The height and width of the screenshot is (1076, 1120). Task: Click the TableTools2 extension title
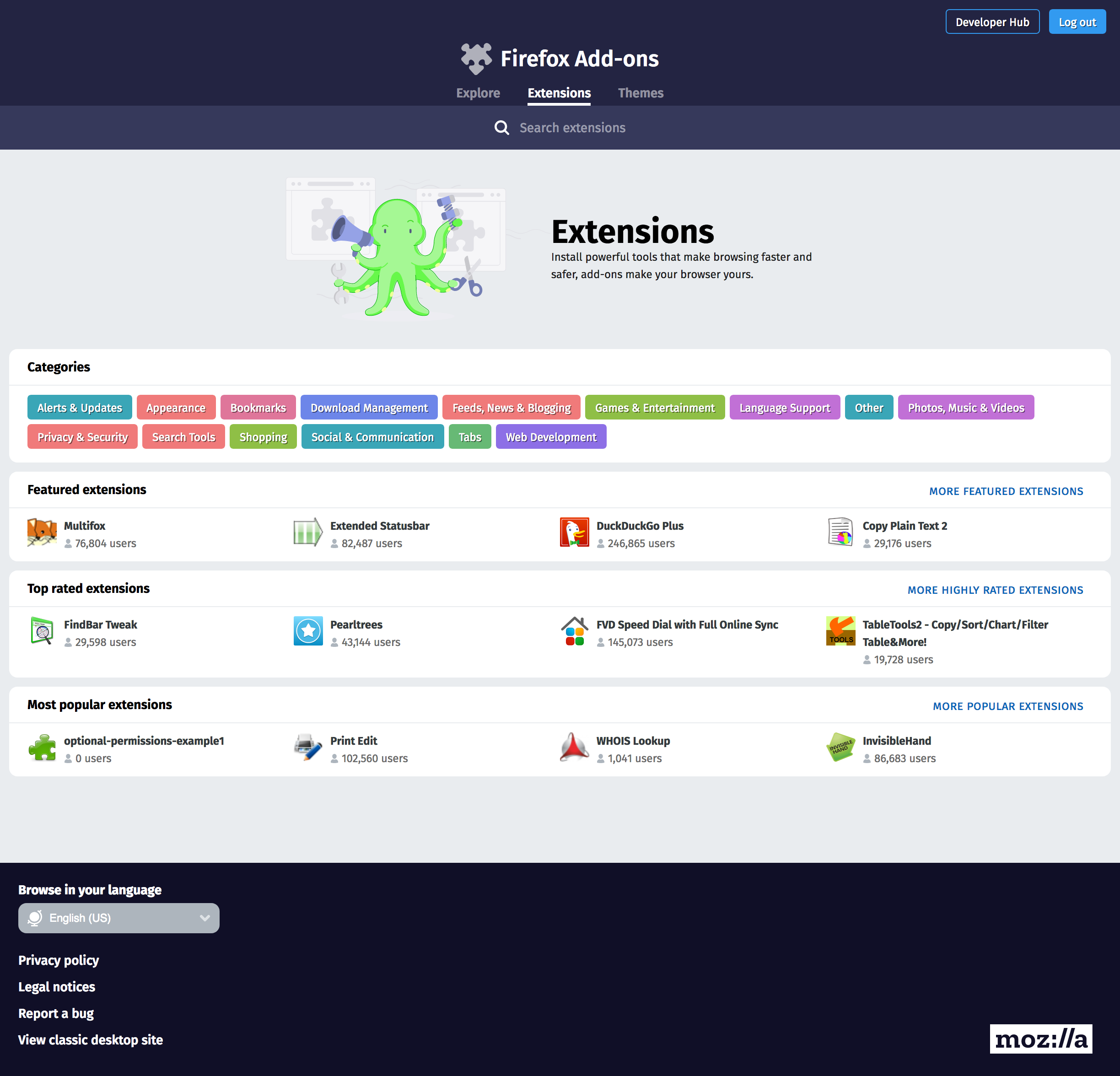click(x=955, y=633)
